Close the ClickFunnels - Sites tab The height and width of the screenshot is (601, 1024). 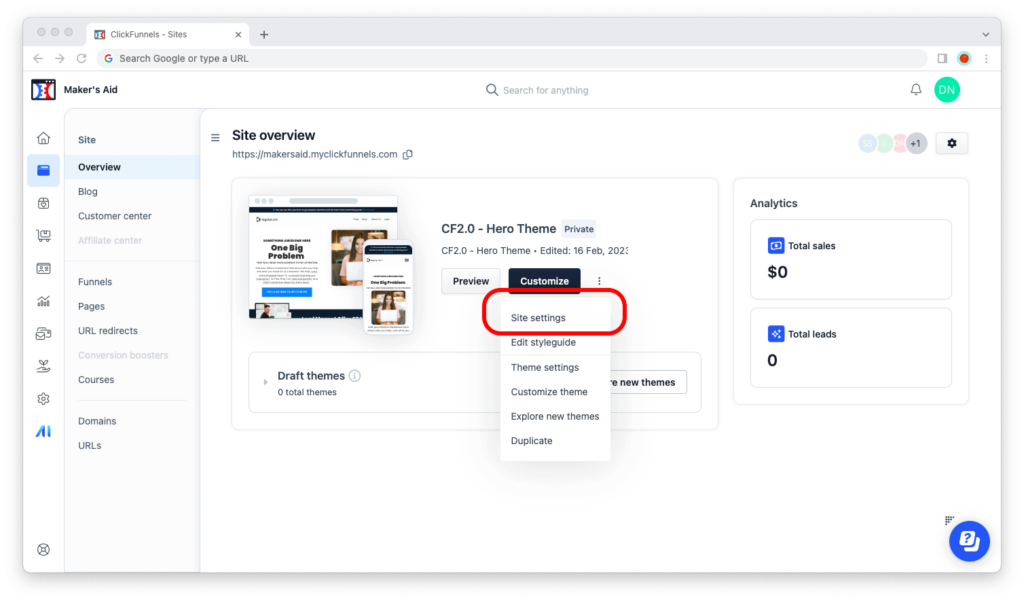click(238, 35)
